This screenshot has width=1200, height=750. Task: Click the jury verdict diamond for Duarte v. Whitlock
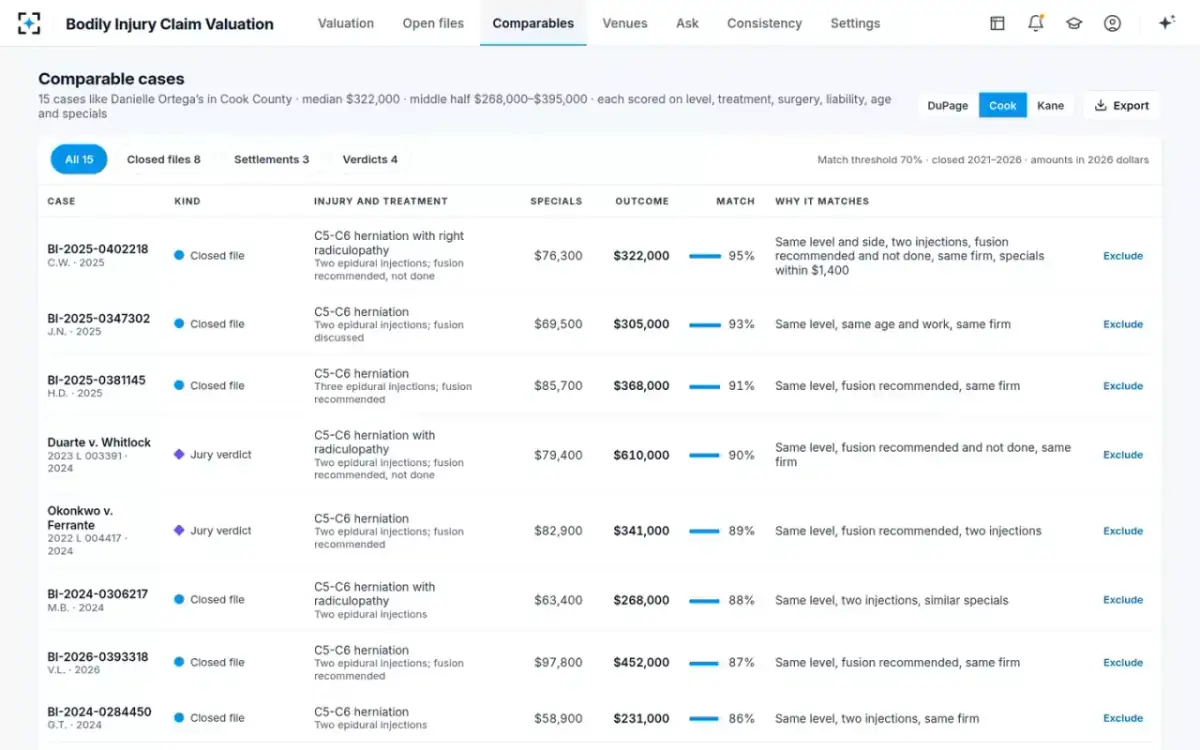(x=179, y=454)
